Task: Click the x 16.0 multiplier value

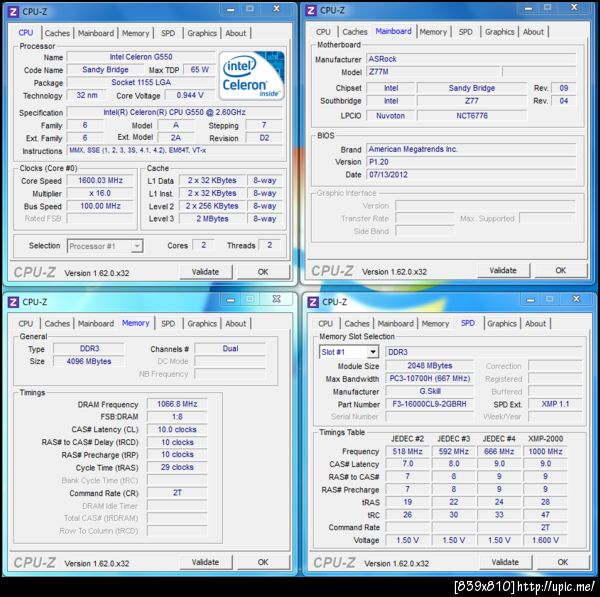Action: (x=100, y=193)
